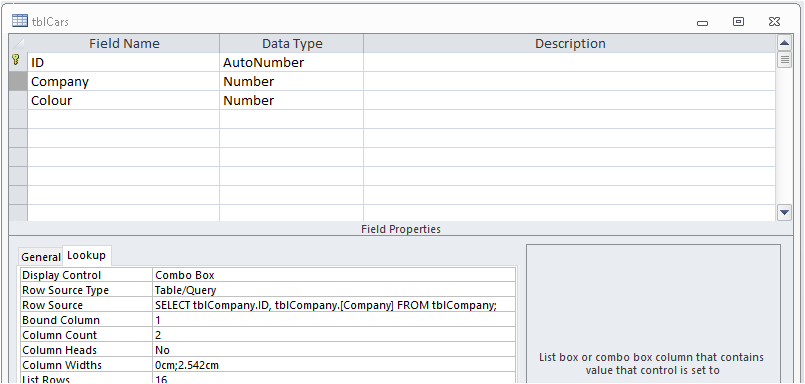Click the Company field name cell
The image size is (805, 384).
coord(124,82)
